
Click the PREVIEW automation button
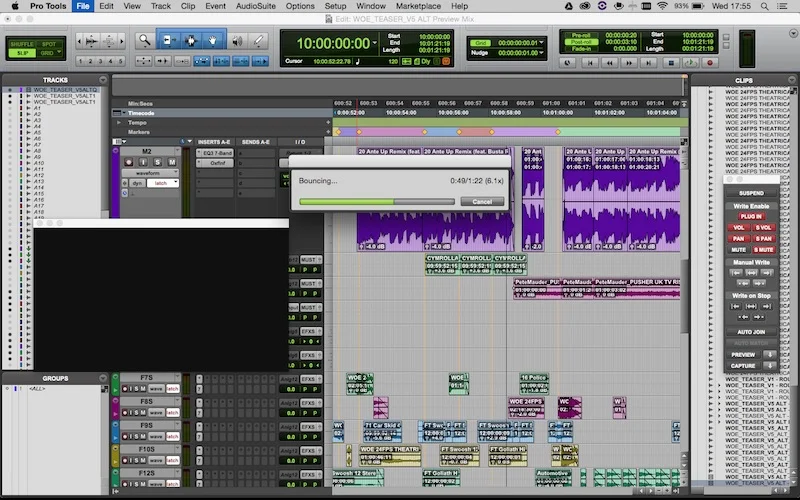pyautogui.click(x=744, y=355)
